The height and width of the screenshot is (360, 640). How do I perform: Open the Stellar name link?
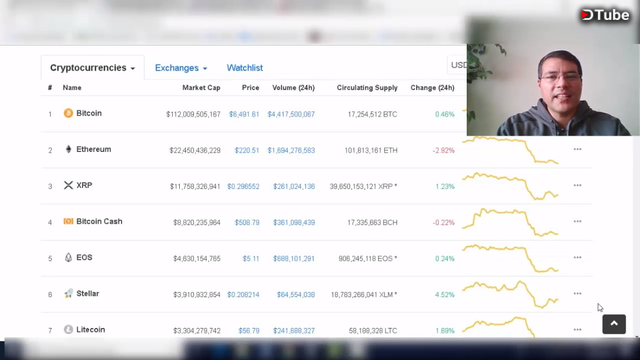[87, 293]
